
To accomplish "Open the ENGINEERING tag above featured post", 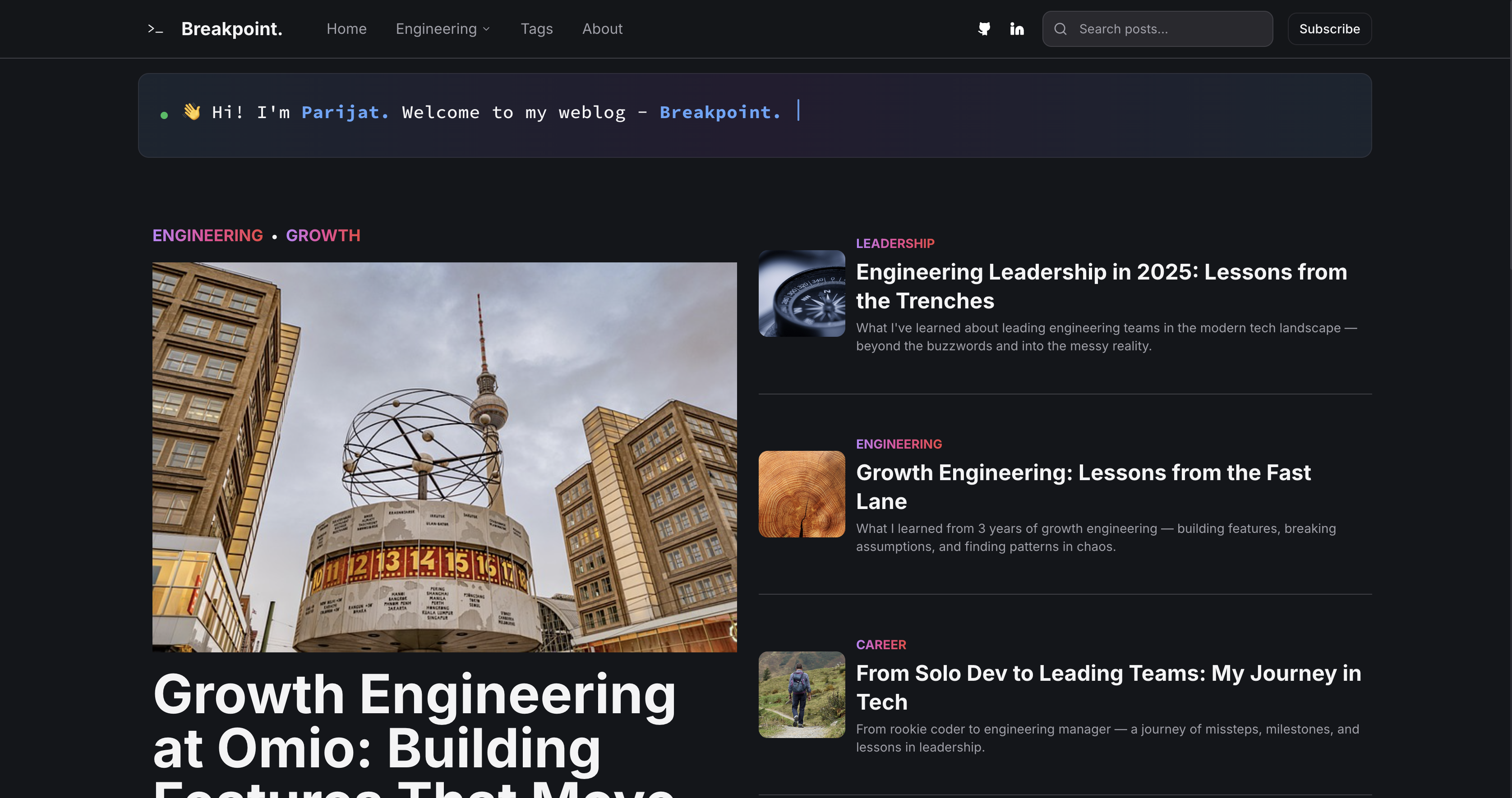I will pos(208,235).
